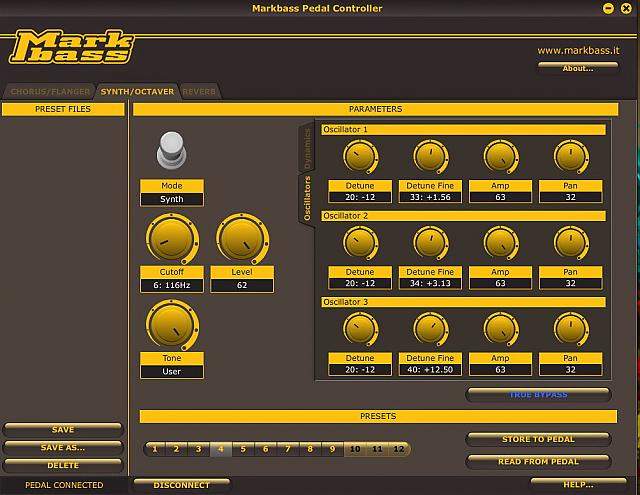Screen dimensions: 640x495
Task: Click the Mode footswitch icon
Action: pos(171,150)
